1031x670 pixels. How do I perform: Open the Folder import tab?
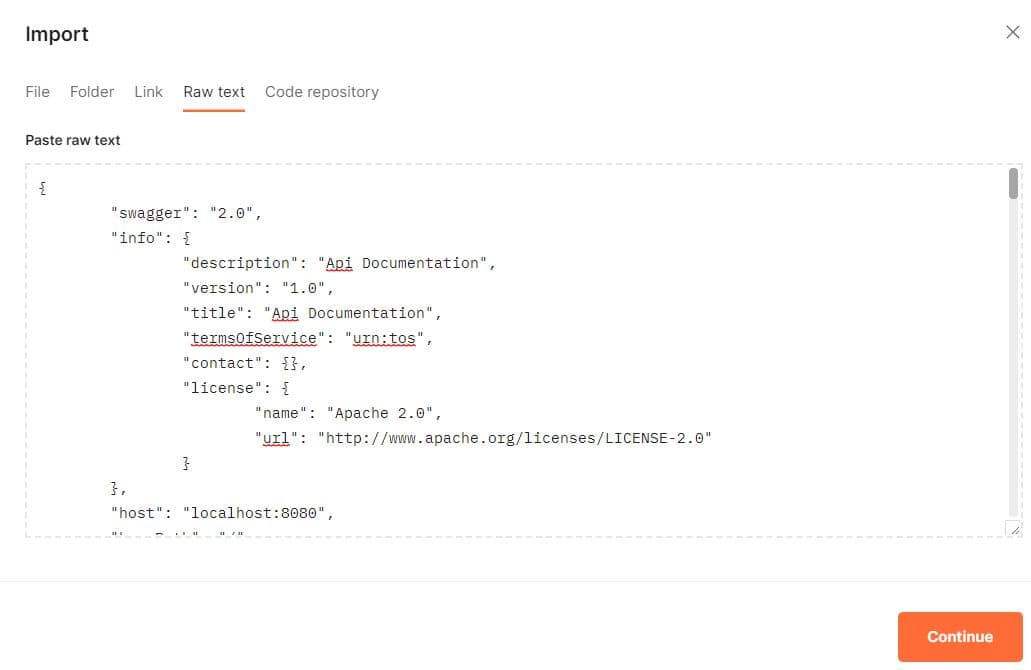click(x=92, y=91)
